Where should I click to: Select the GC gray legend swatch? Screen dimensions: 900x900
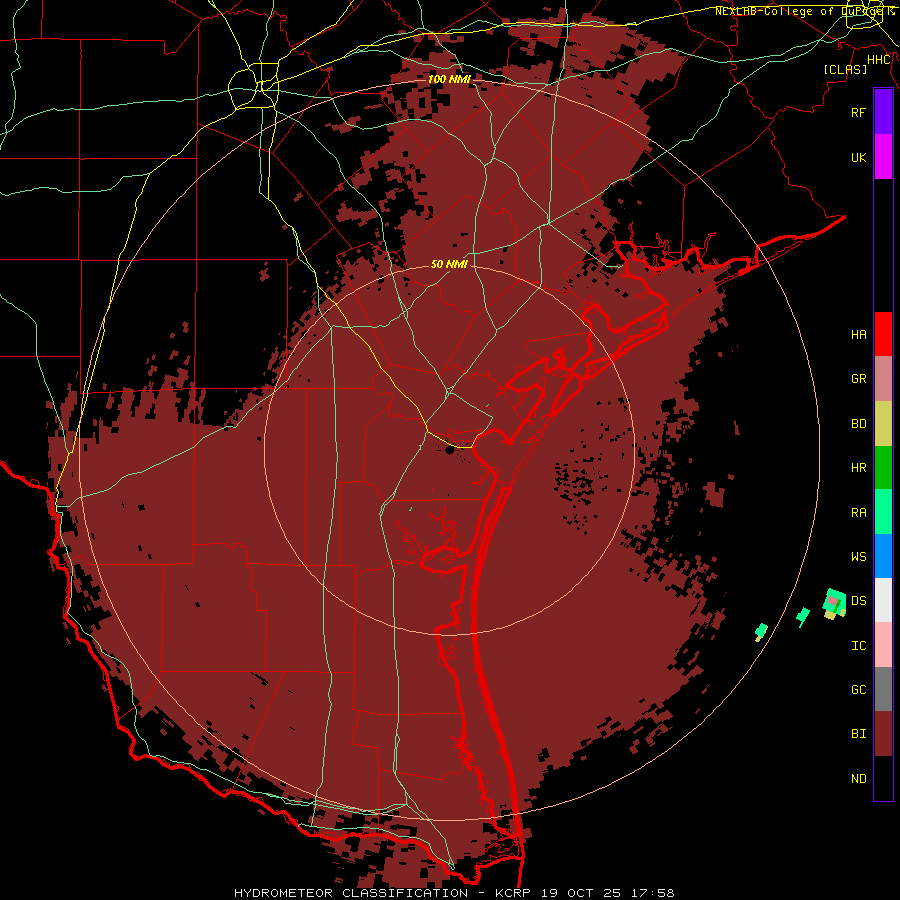(883, 689)
